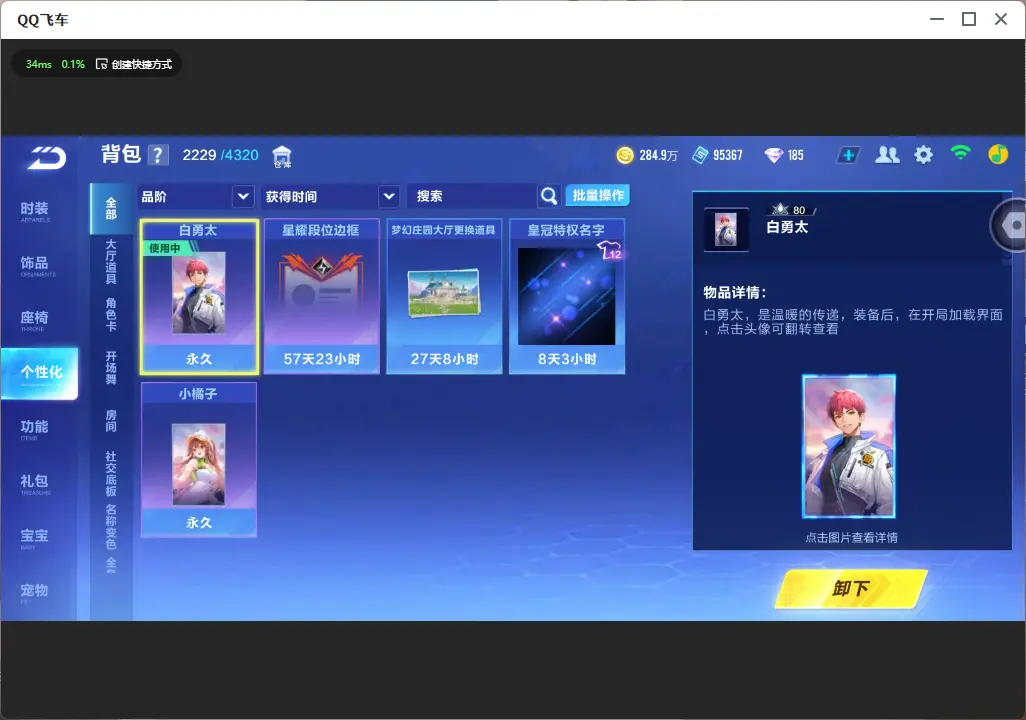Open the 礼包 category
Screen dimensions: 1026x720
pyautogui.click(x=35, y=483)
